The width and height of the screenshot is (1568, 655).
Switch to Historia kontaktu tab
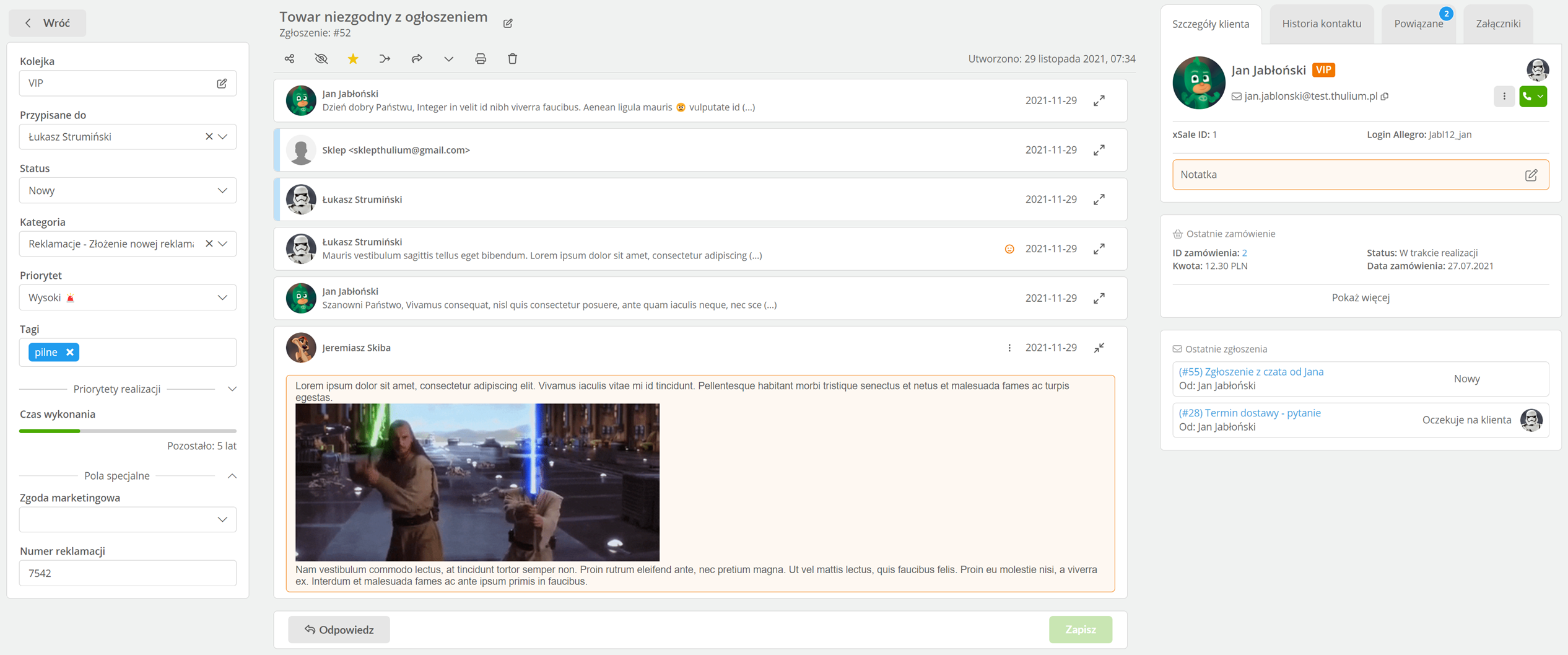(x=1322, y=24)
